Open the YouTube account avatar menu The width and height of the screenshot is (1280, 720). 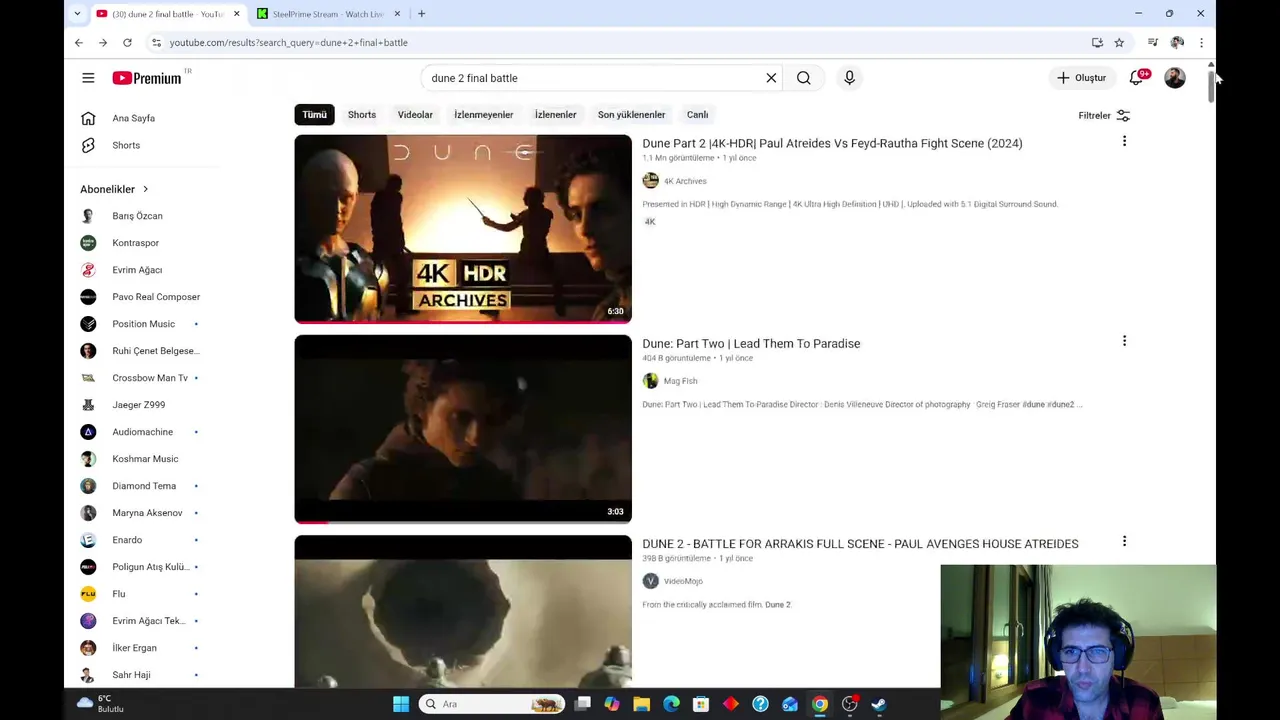click(x=1175, y=78)
